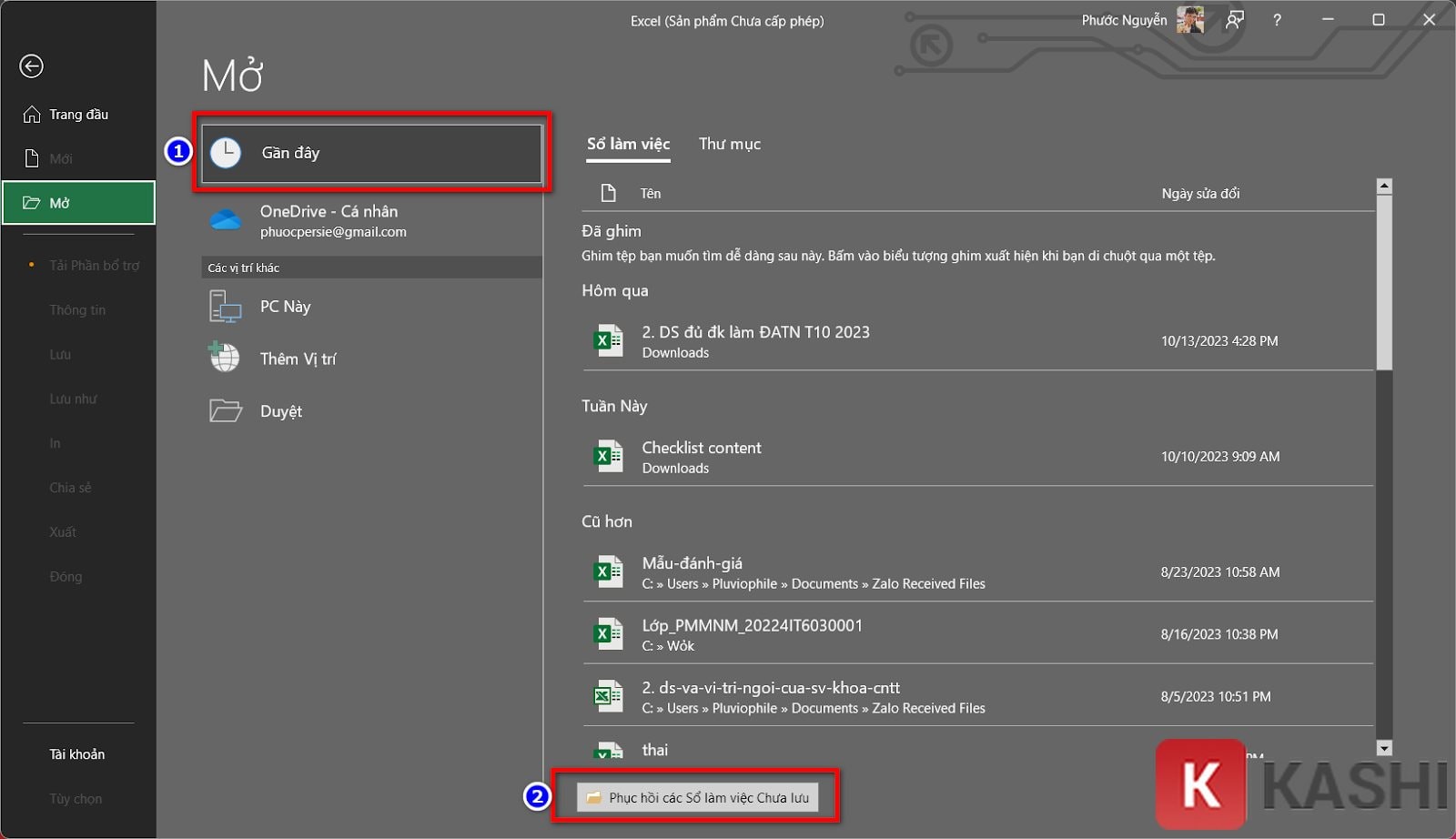Click the user profile picture
This screenshot has height=839, width=1456.
[1190, 20]
